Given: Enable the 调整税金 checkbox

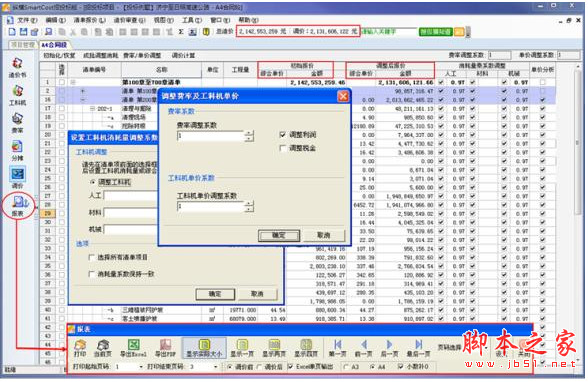Looking at the screenshot, I should click(283, 148).
